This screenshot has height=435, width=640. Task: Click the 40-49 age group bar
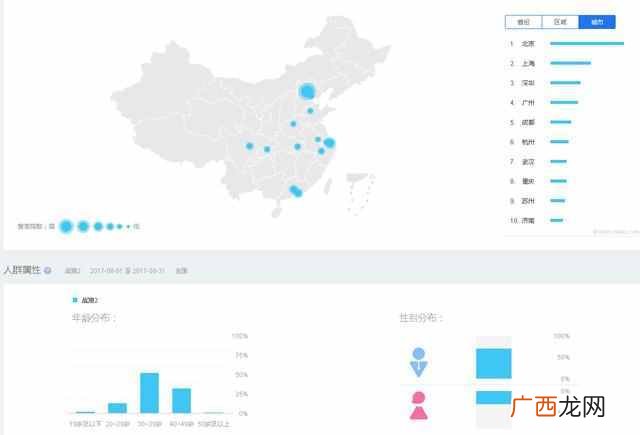tap(181, 401)
